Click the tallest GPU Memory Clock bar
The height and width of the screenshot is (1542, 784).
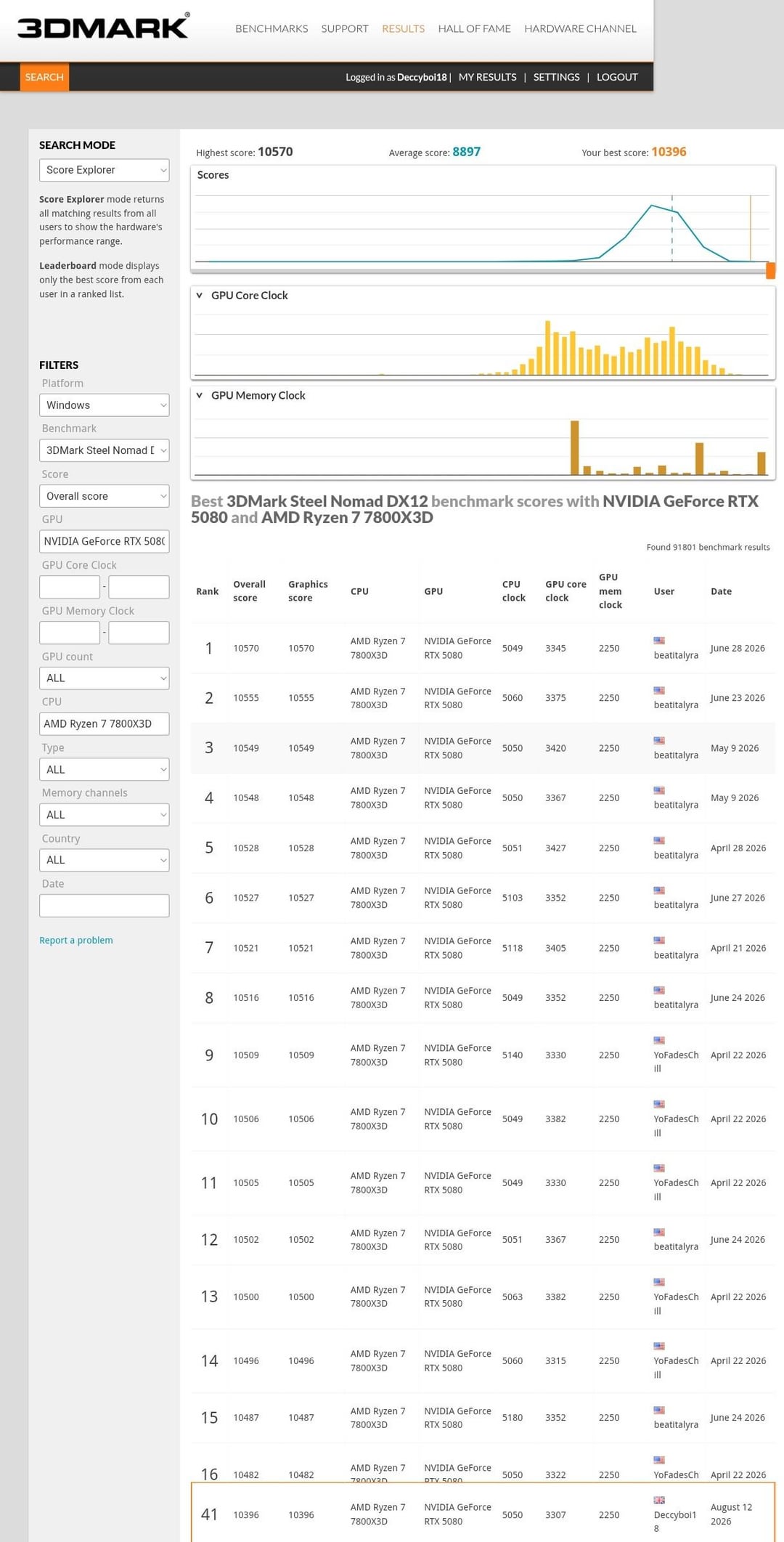click(x=575, y=447)
